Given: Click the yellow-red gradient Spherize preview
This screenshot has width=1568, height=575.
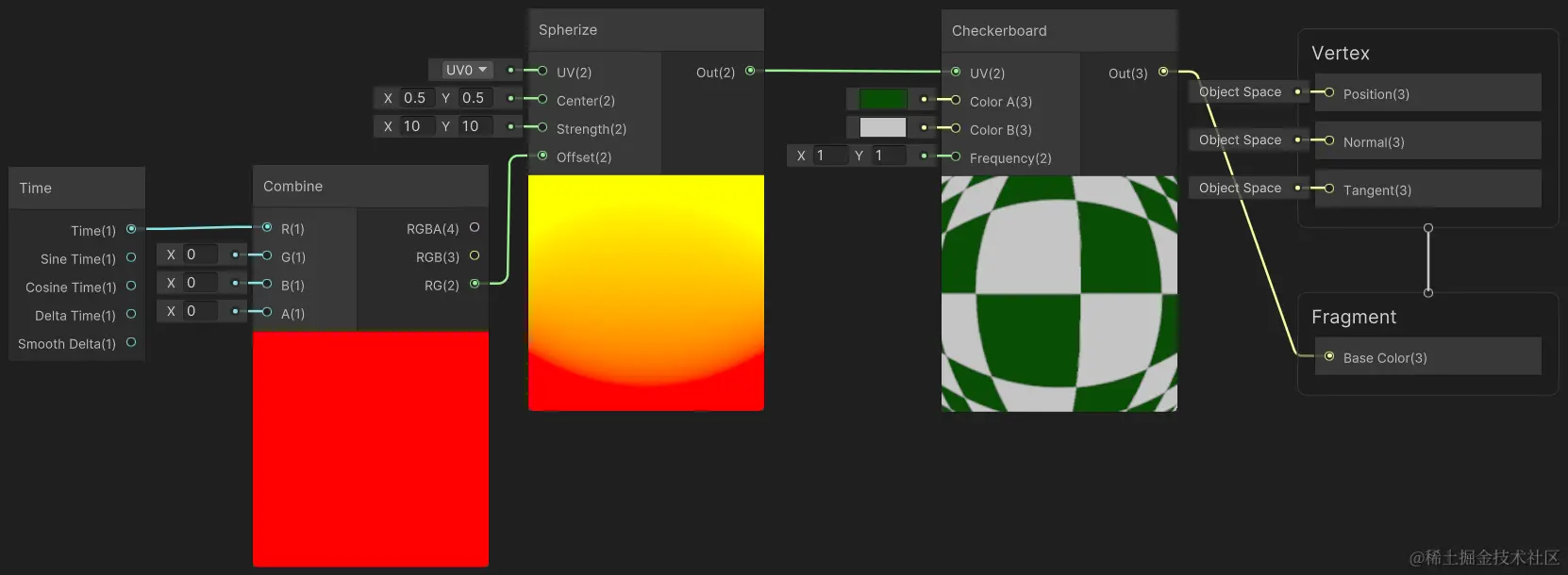Looking at the screenshot, I should [x=646, y=293].
